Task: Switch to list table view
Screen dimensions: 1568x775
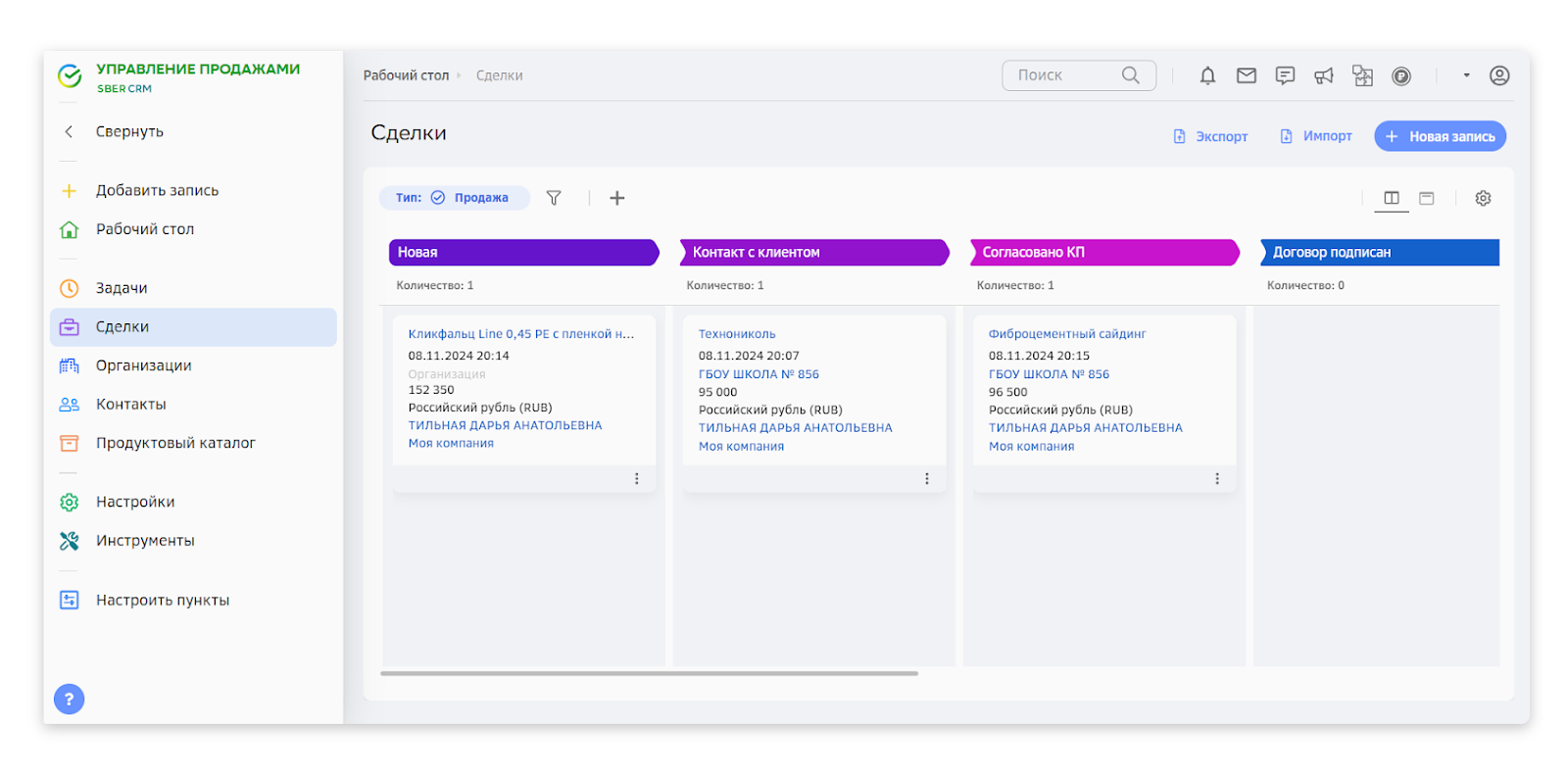Action: tap(1427, 198)
